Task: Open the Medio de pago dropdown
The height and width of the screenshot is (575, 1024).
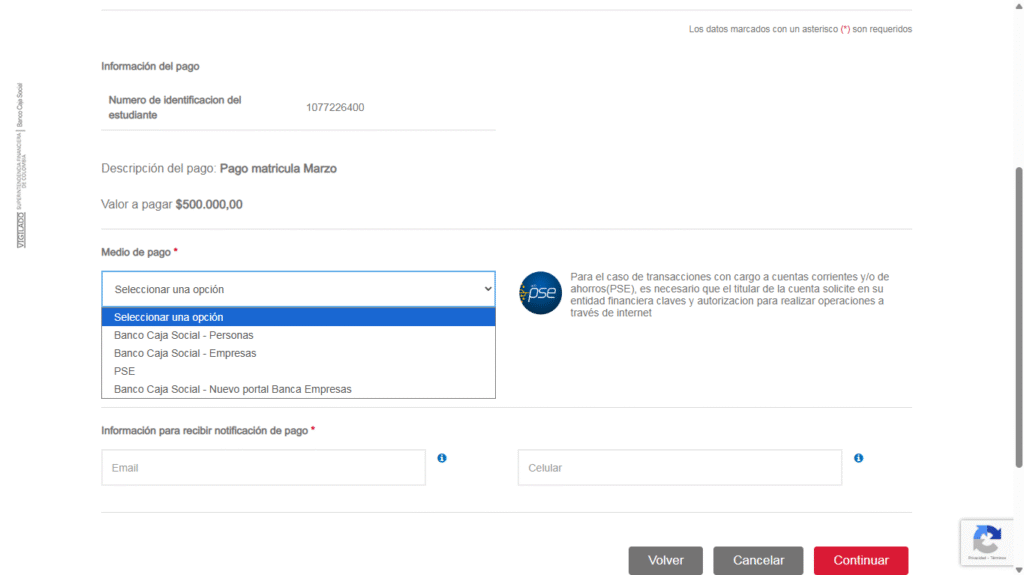Action: click(x=298, y=289)
